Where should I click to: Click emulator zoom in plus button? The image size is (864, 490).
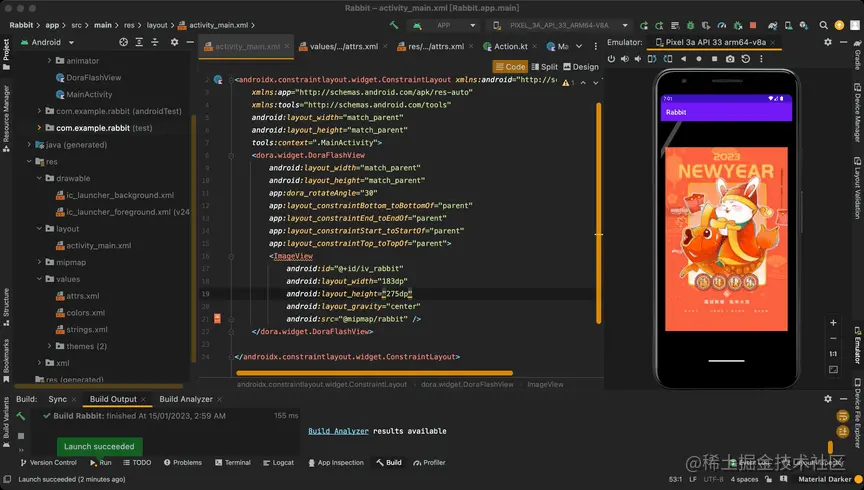(833, 323)
